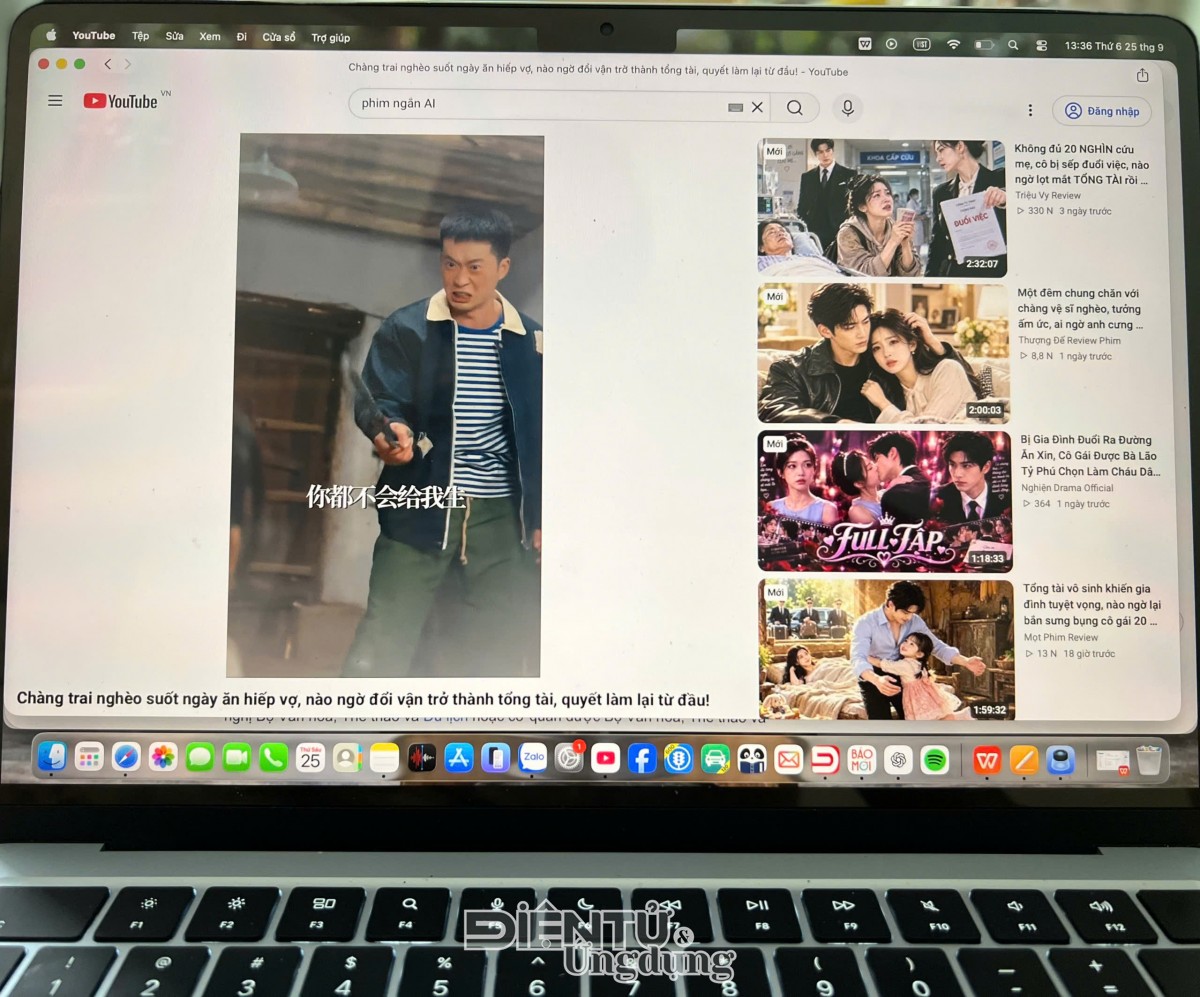Screen dimensions: 1200x997
Task: Open thumbnail of video with duration 1:59:32
Action: (x=886, y=648)
